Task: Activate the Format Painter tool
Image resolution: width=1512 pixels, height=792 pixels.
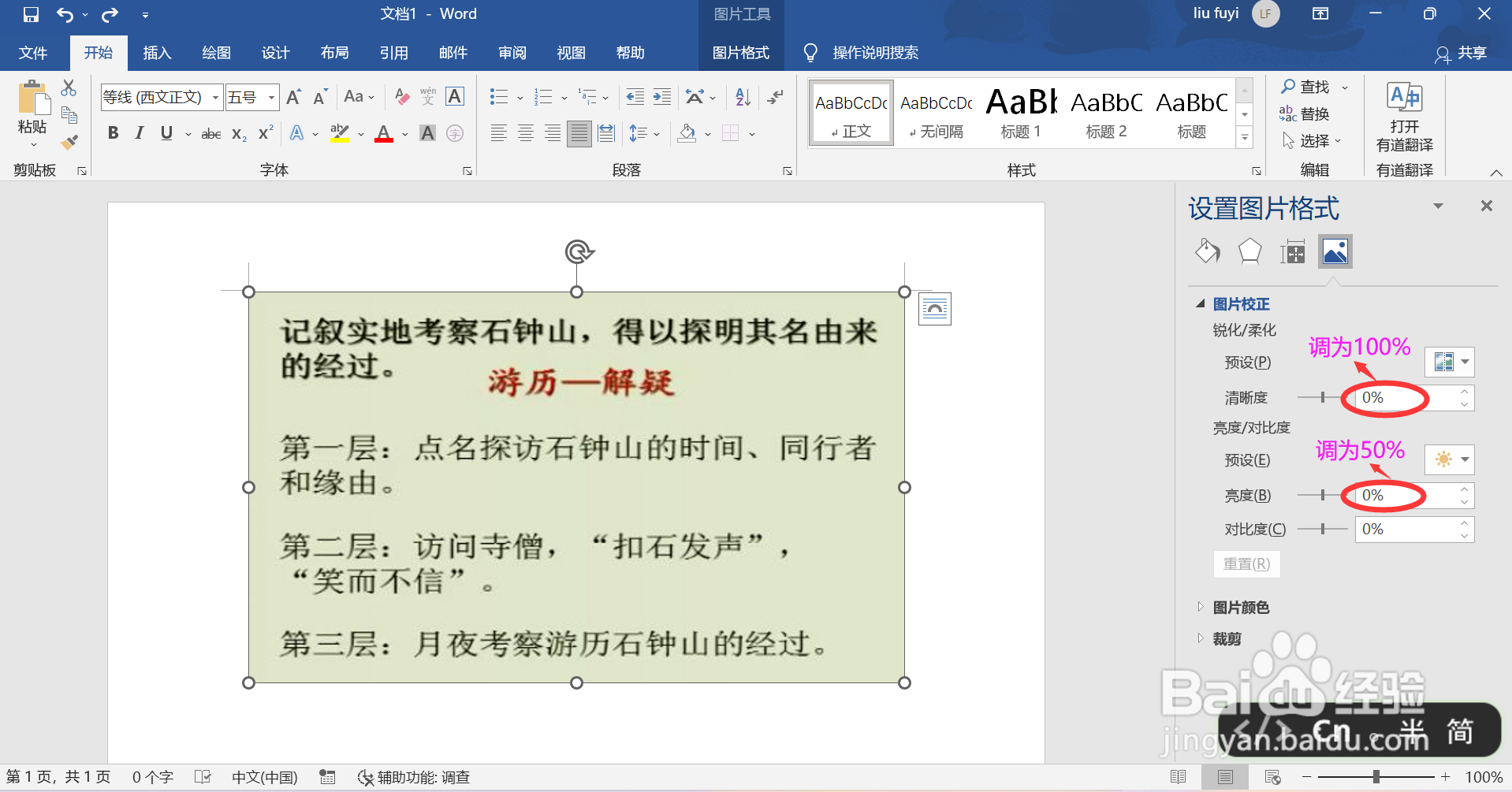Action: (x=69, y=142)
